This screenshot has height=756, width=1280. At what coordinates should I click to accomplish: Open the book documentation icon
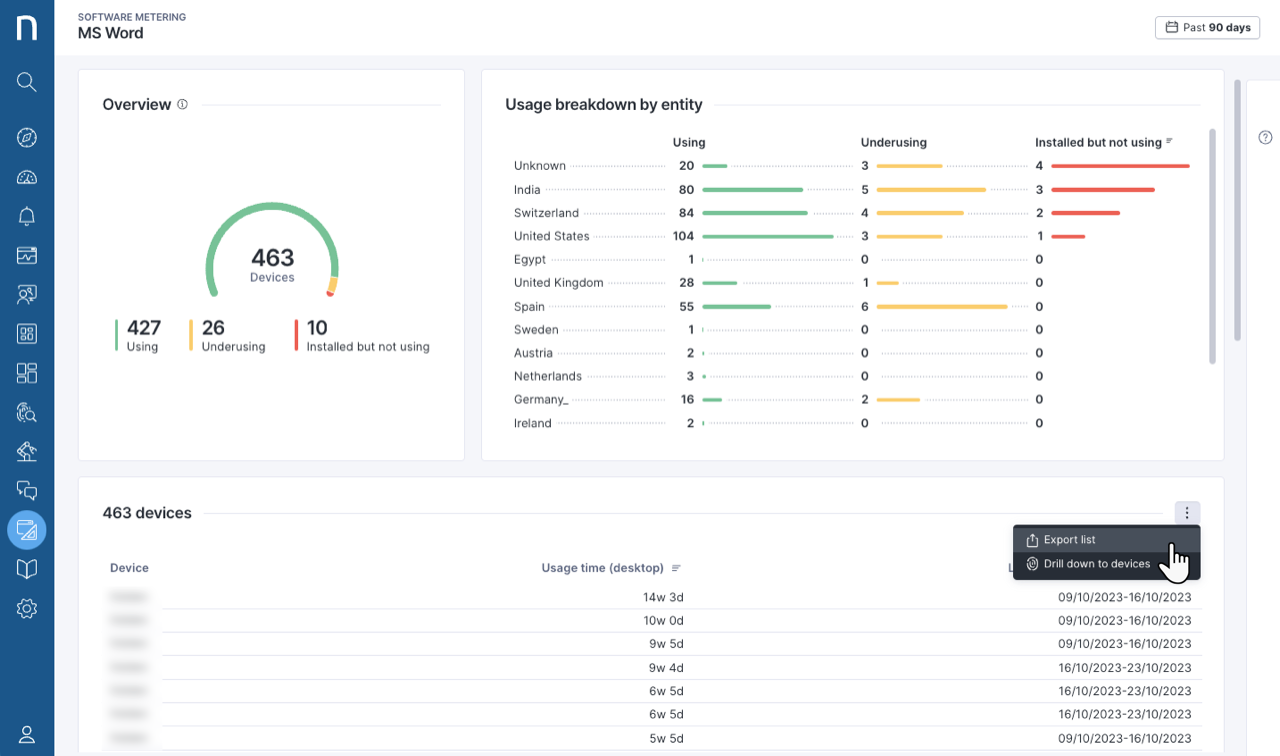pyautogui.click(x=27, y=569)
